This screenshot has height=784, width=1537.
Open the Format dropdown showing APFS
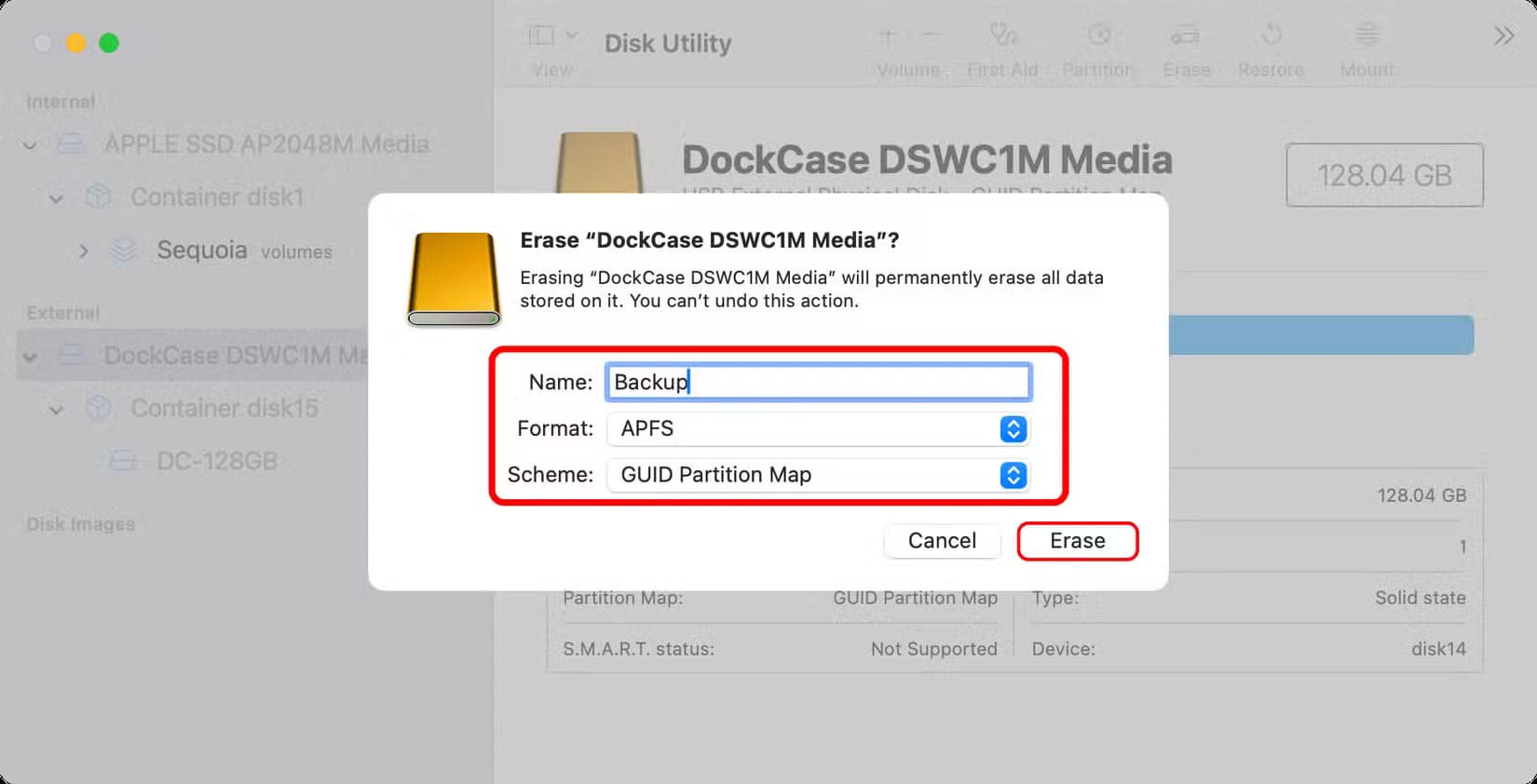[818, 428]
